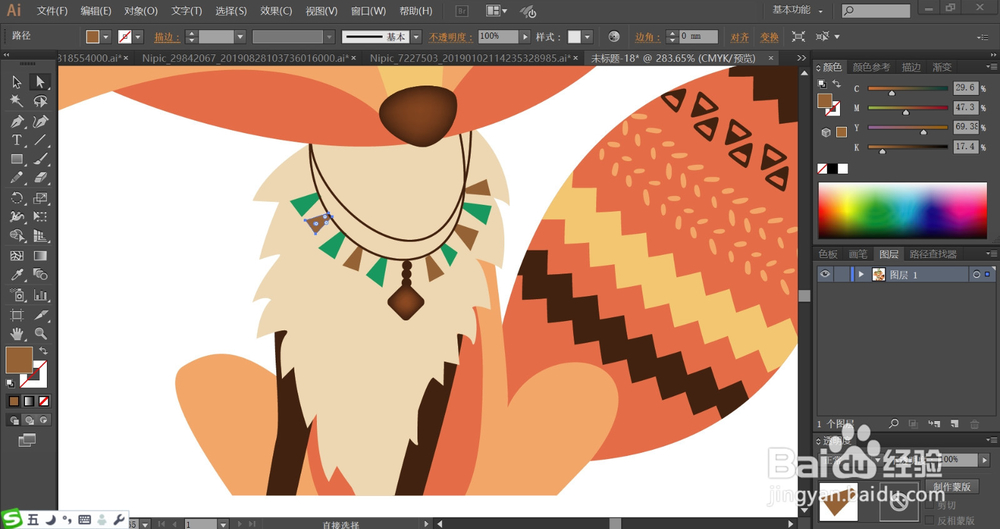Click the 变换 link
Image resolution: width=1000 pixels, height=529 pixels.
(769, 38)
